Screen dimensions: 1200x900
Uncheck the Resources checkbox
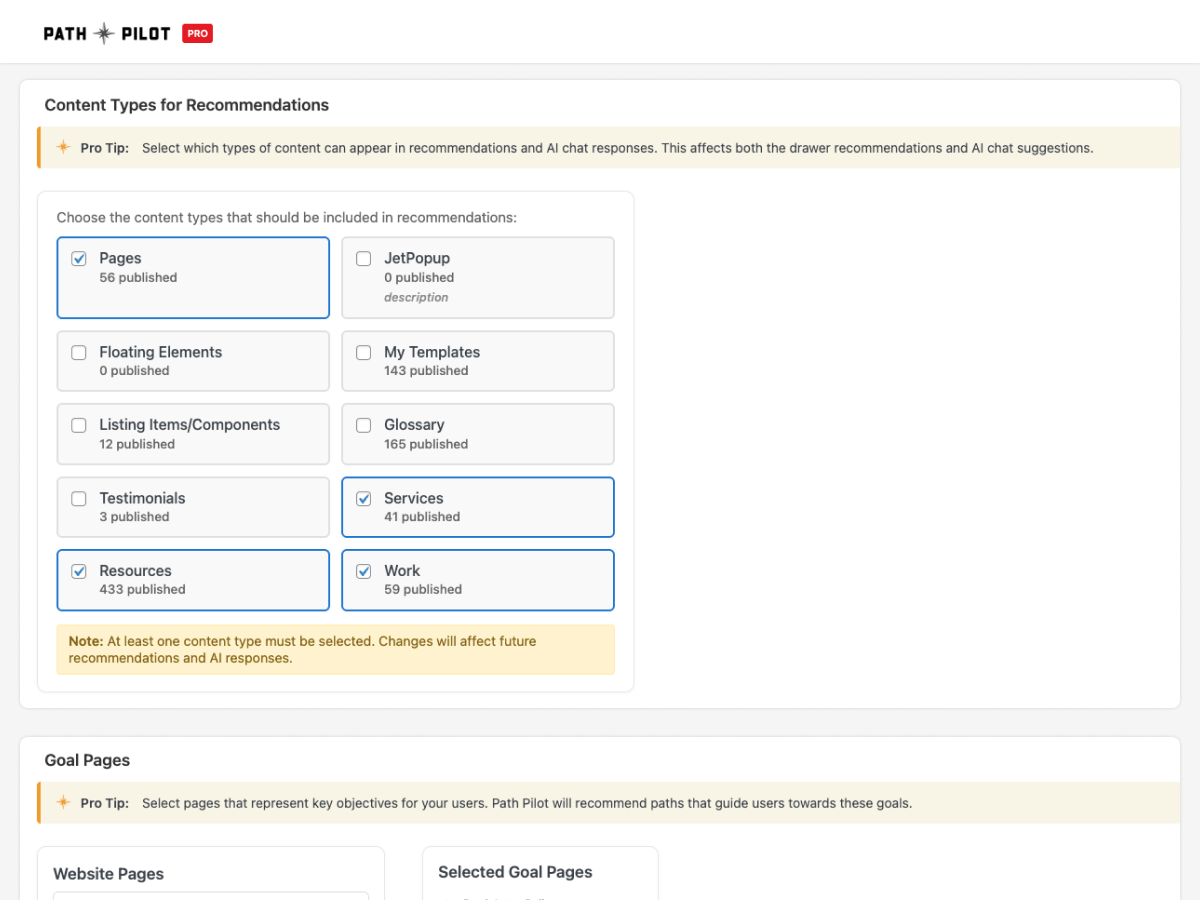[79, 571]
